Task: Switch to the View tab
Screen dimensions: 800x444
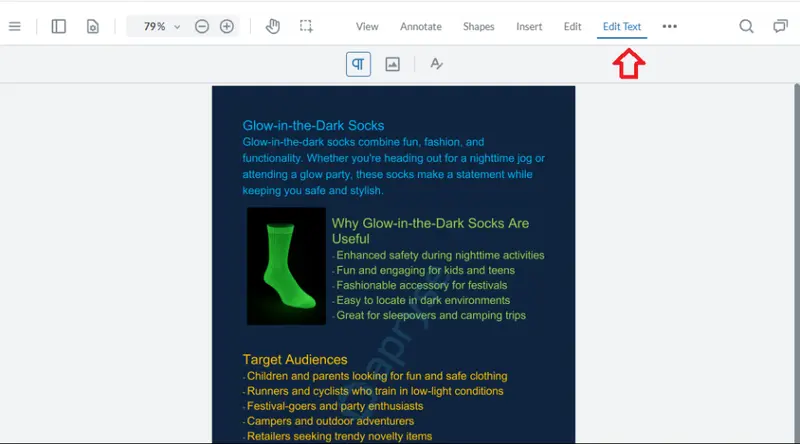Action: click(367, 27)
